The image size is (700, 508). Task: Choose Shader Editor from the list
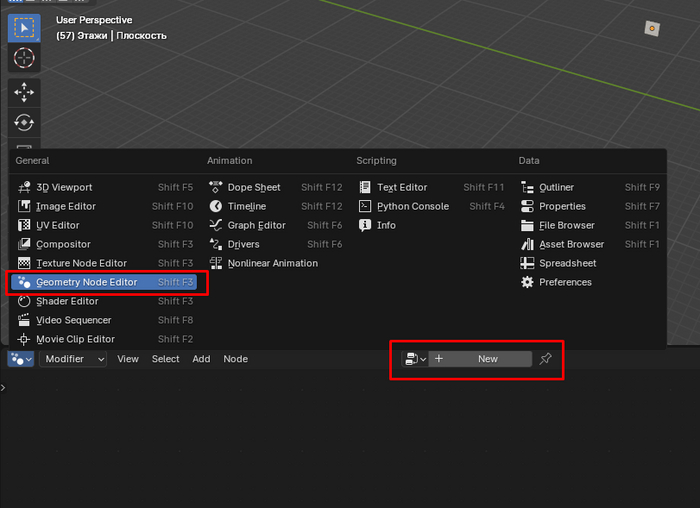tap(67, 301)
